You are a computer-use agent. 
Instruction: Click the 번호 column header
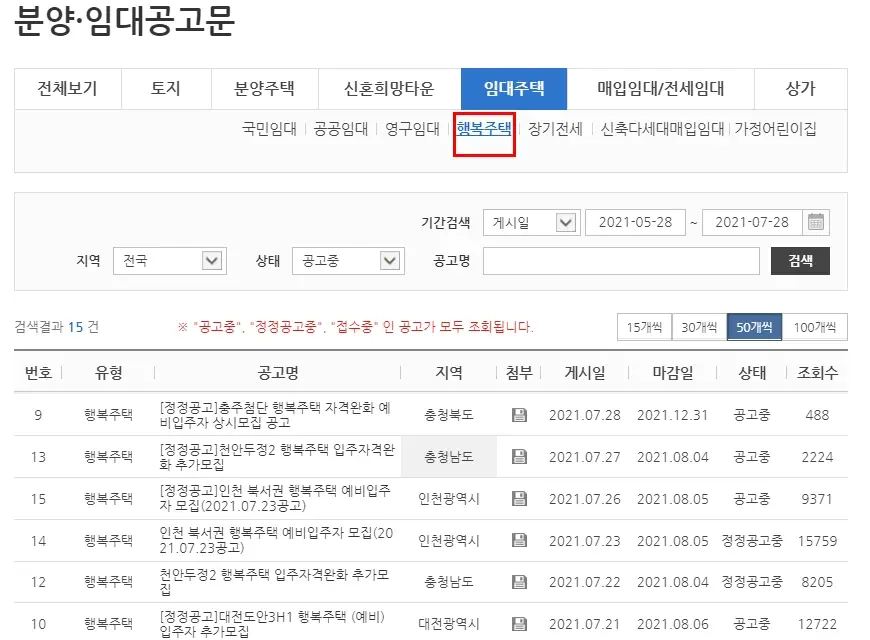pos(38,372)
